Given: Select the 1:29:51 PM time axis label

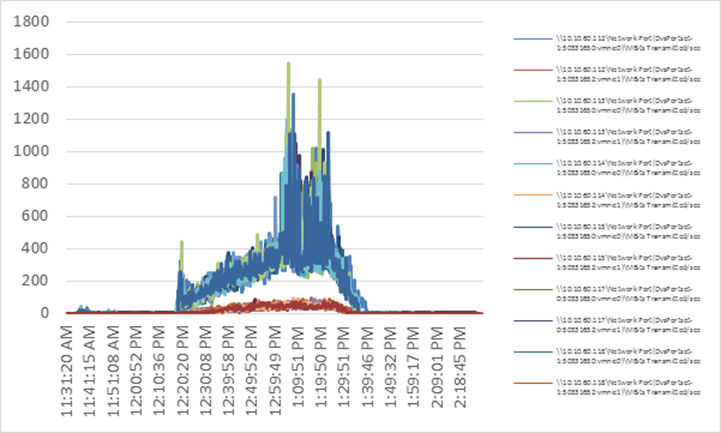Looking at the screenshot, I should coord(344,367).
